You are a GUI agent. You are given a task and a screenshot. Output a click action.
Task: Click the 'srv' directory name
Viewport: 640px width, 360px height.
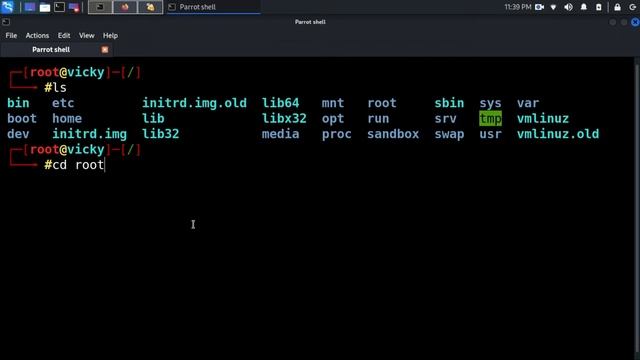[x=445, y=118]
